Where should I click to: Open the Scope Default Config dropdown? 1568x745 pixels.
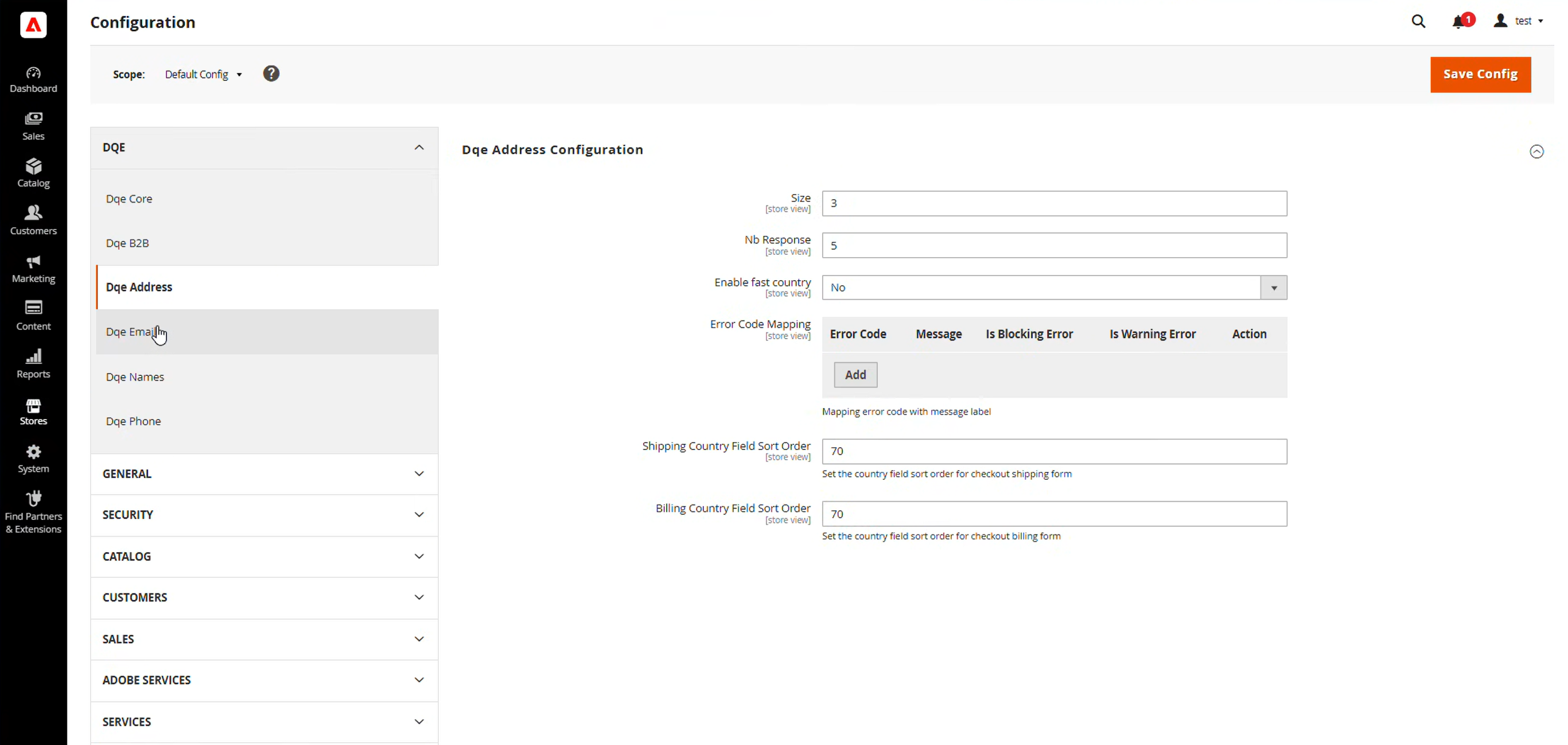[203, 74]
